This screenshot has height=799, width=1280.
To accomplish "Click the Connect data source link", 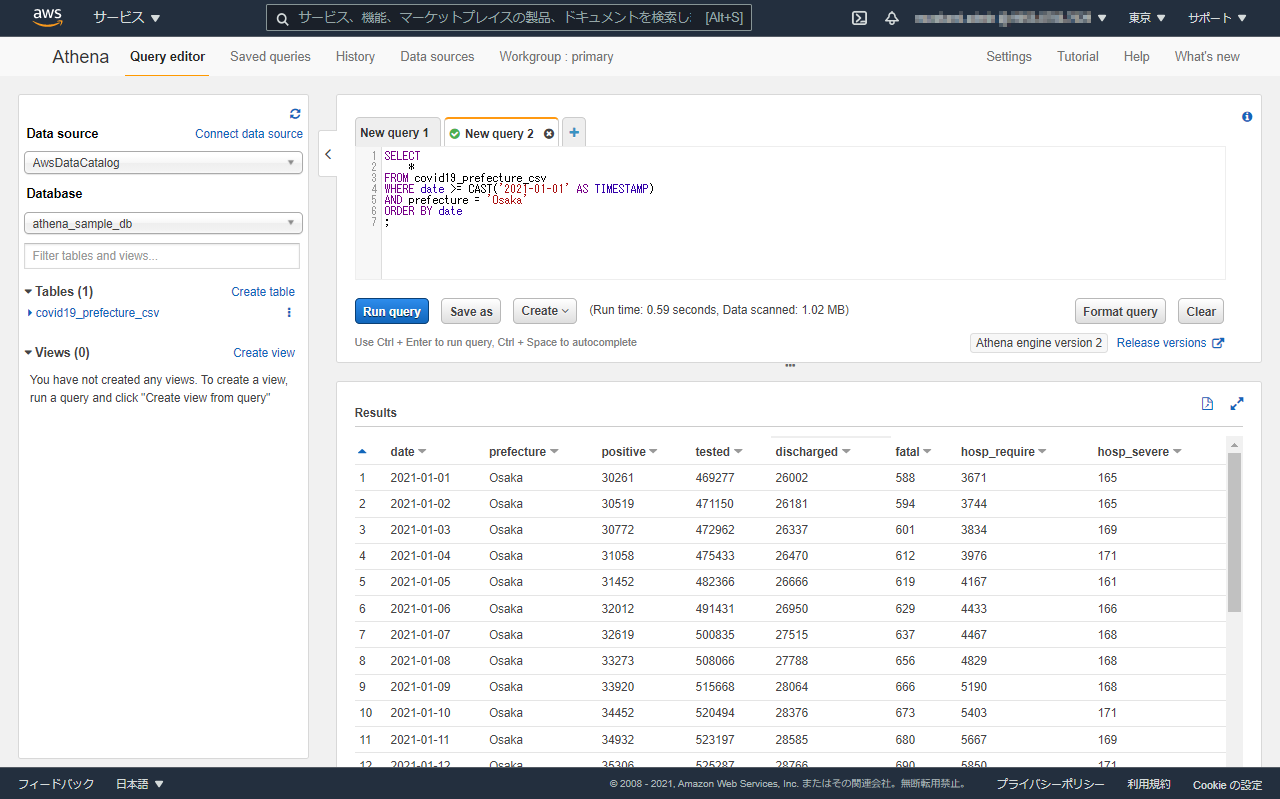I will [x=249, y=134].
